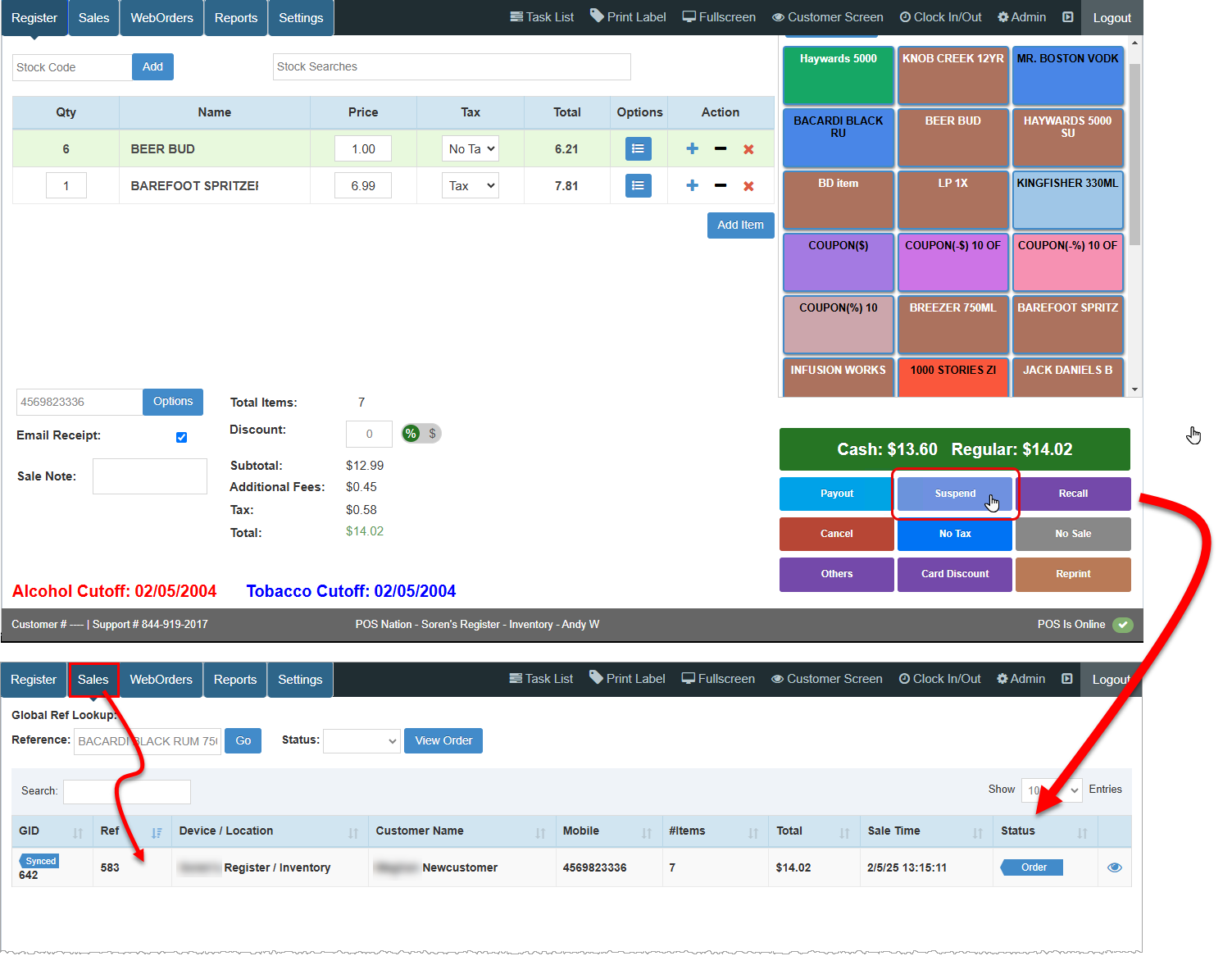Open Clock In/Out
Screen dimensions: 1232x956
[x=939, y=16]
